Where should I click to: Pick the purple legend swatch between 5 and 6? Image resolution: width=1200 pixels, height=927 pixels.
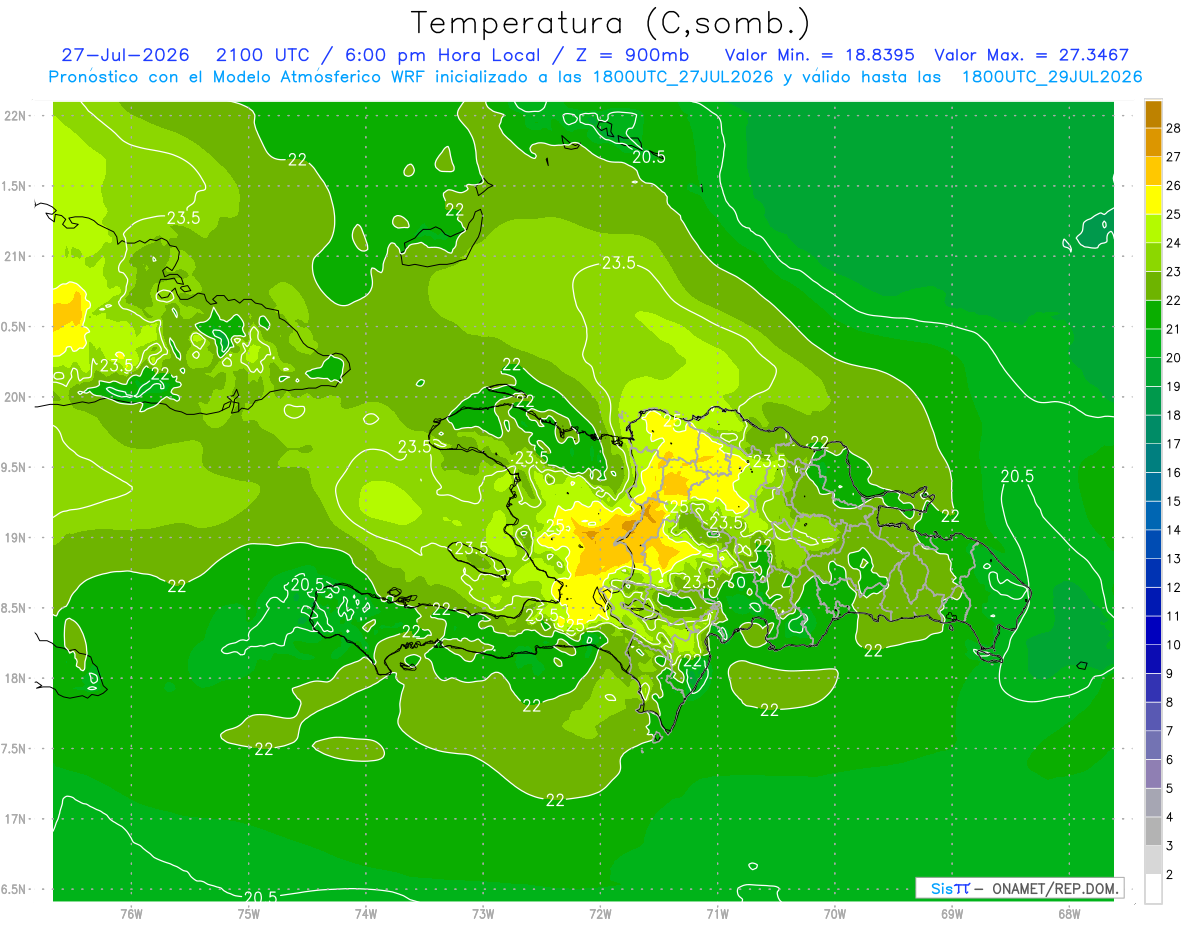(x=1153, y=774)
